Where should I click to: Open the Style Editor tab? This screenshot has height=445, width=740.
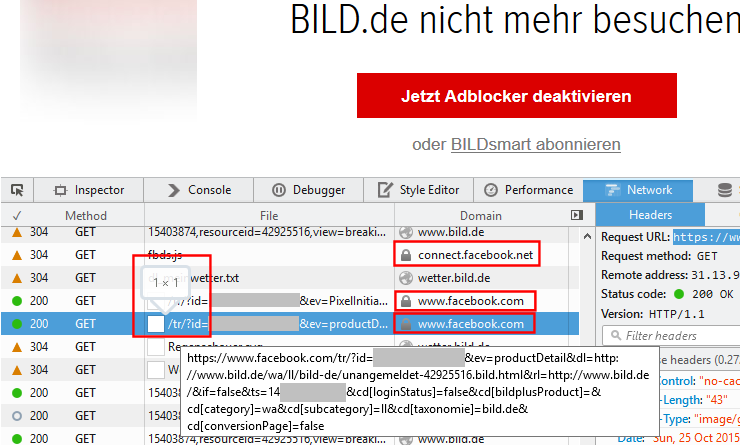coord(419,190)
